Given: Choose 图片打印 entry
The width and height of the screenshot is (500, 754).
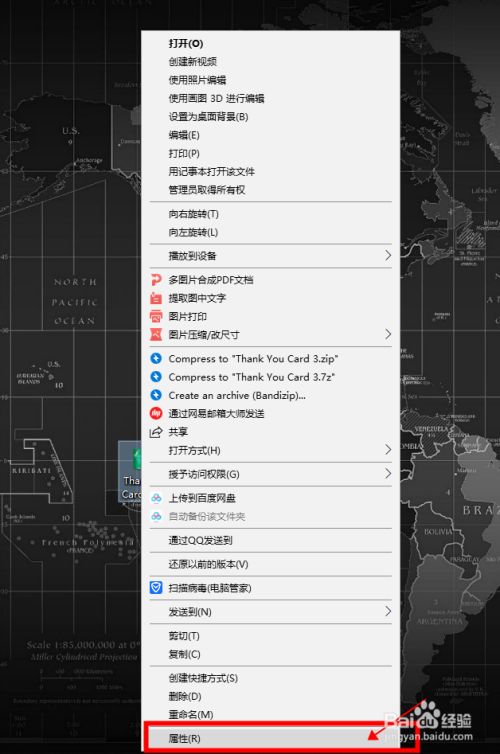Looking at the screenshot, I should click(271, 316).
